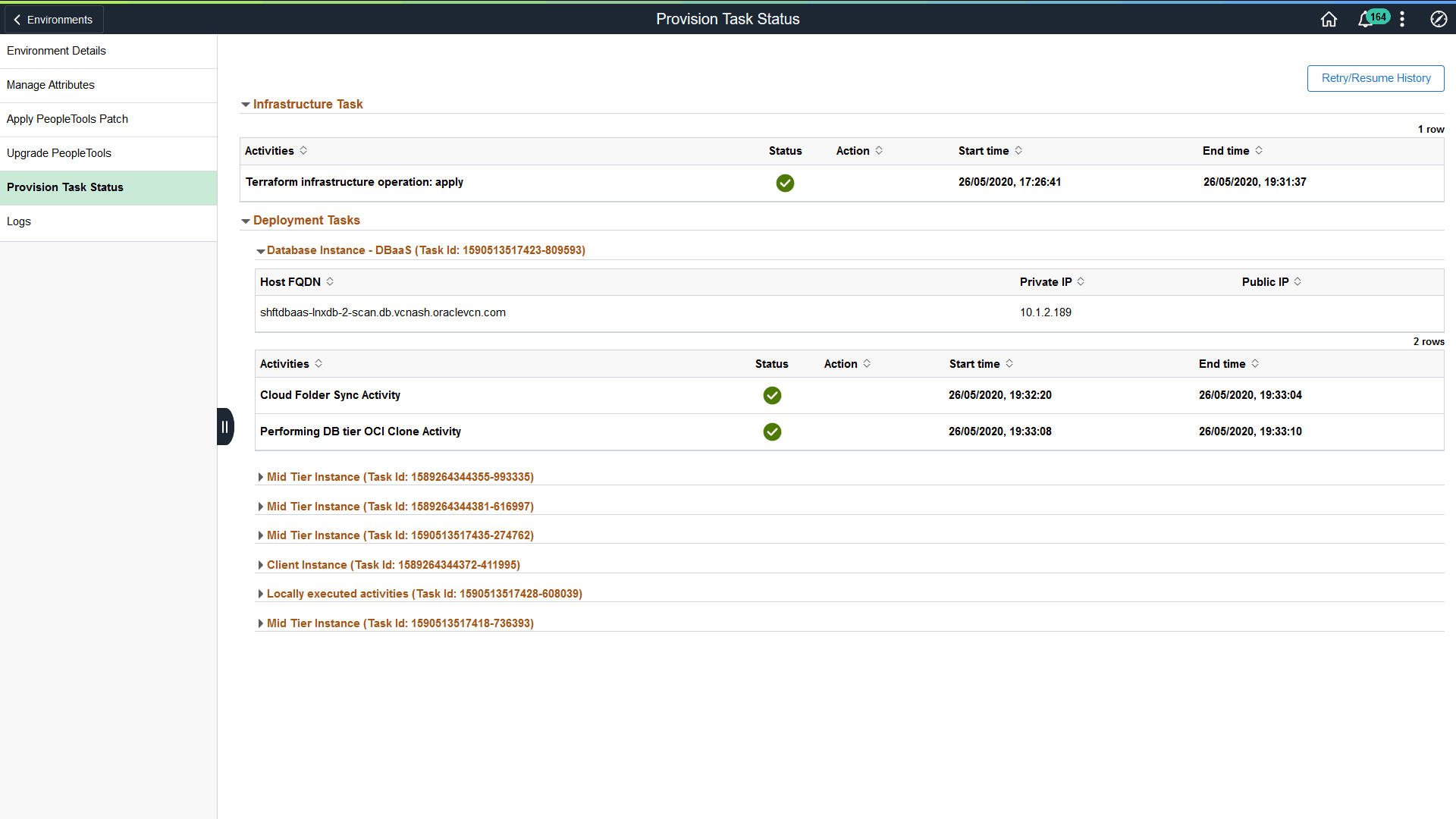
Task: Click the back chevron beside Environments
Action: [16, 19]
